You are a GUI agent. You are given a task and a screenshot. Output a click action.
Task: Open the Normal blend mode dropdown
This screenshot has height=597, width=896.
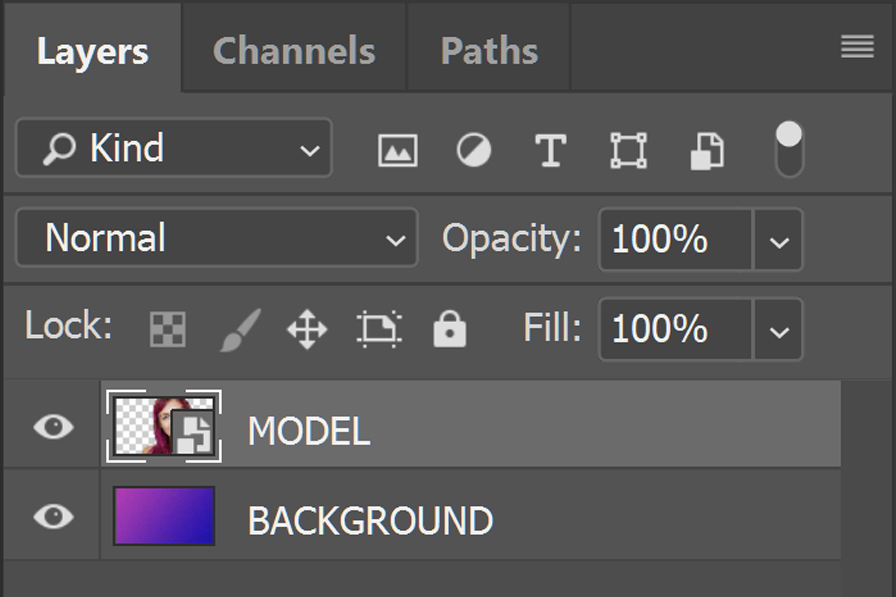point(217,238)
